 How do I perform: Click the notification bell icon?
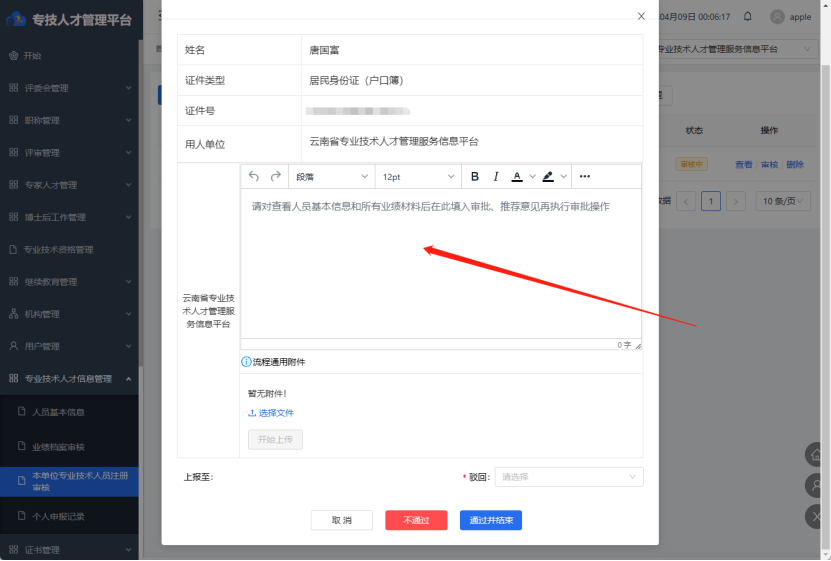click(x=748, y=17)
